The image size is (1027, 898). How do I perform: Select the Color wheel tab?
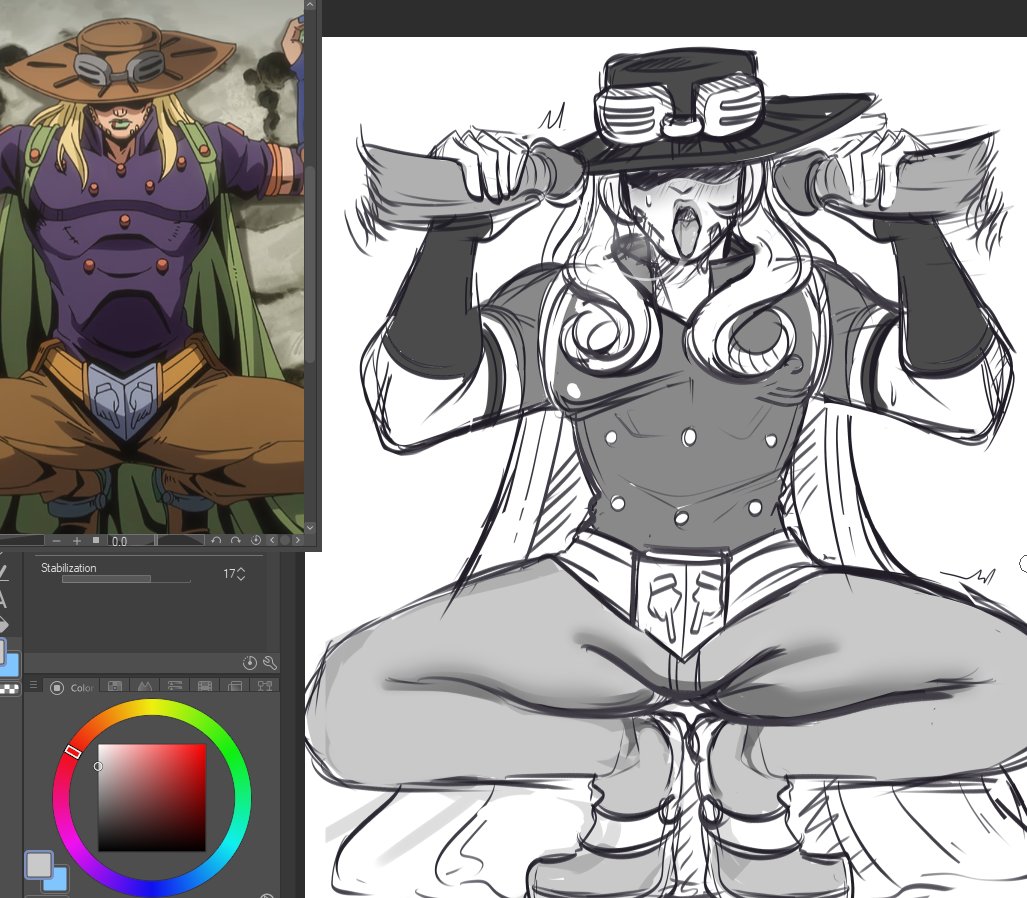72,687
